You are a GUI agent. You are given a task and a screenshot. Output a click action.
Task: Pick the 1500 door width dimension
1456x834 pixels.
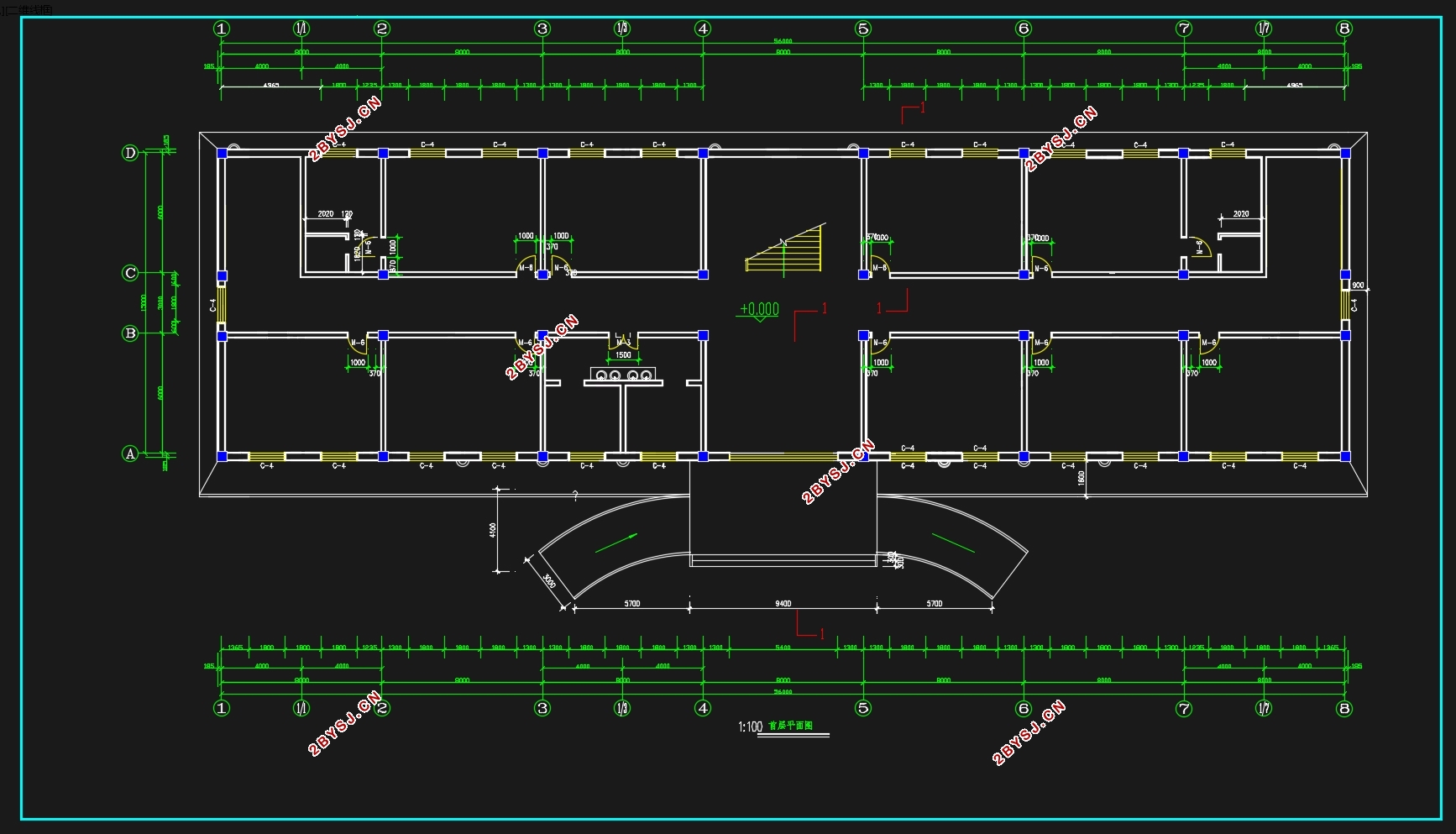pyautogui.click(x=623, y=355)
